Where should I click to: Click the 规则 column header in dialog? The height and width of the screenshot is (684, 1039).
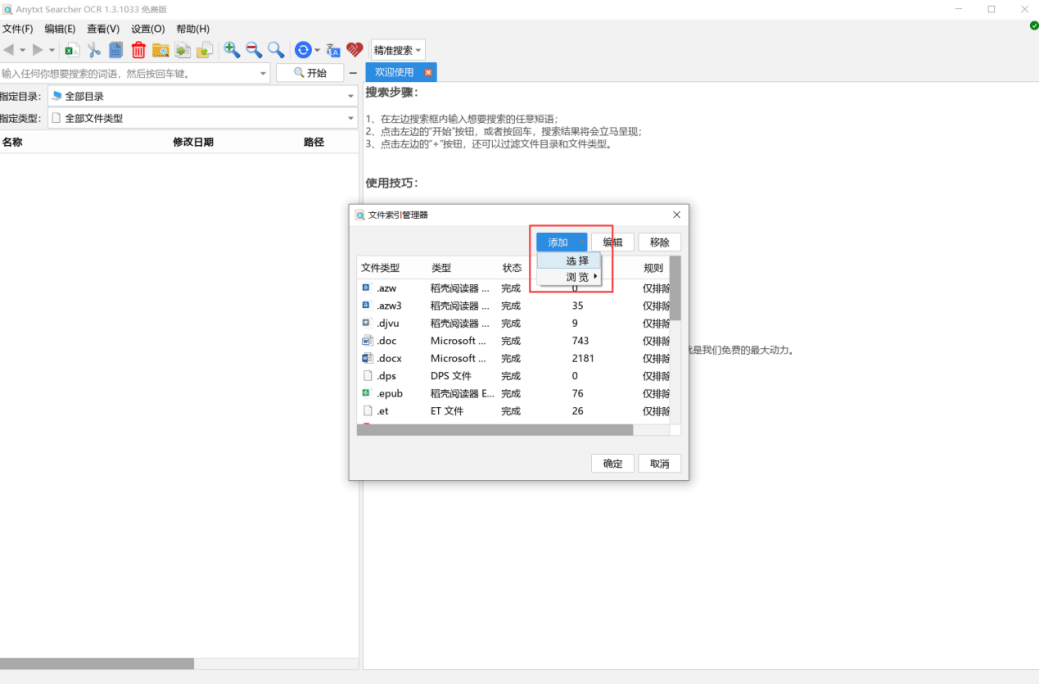coord(653,268)
